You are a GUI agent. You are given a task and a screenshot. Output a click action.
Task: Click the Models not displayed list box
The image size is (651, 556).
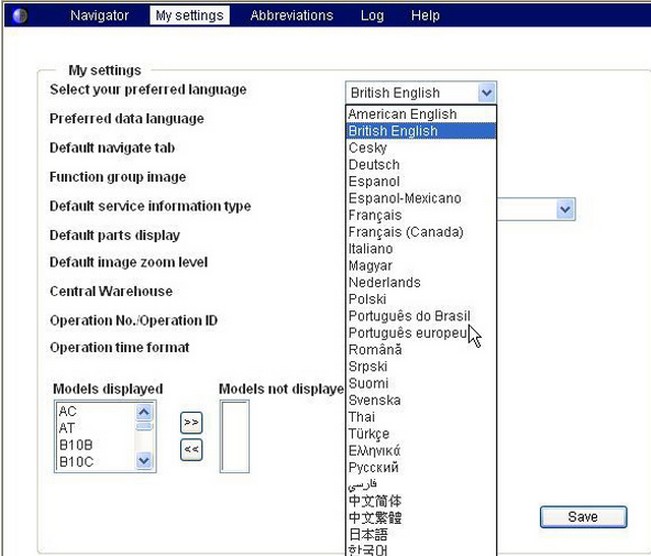pyautogui.click(x=235, y=436)
